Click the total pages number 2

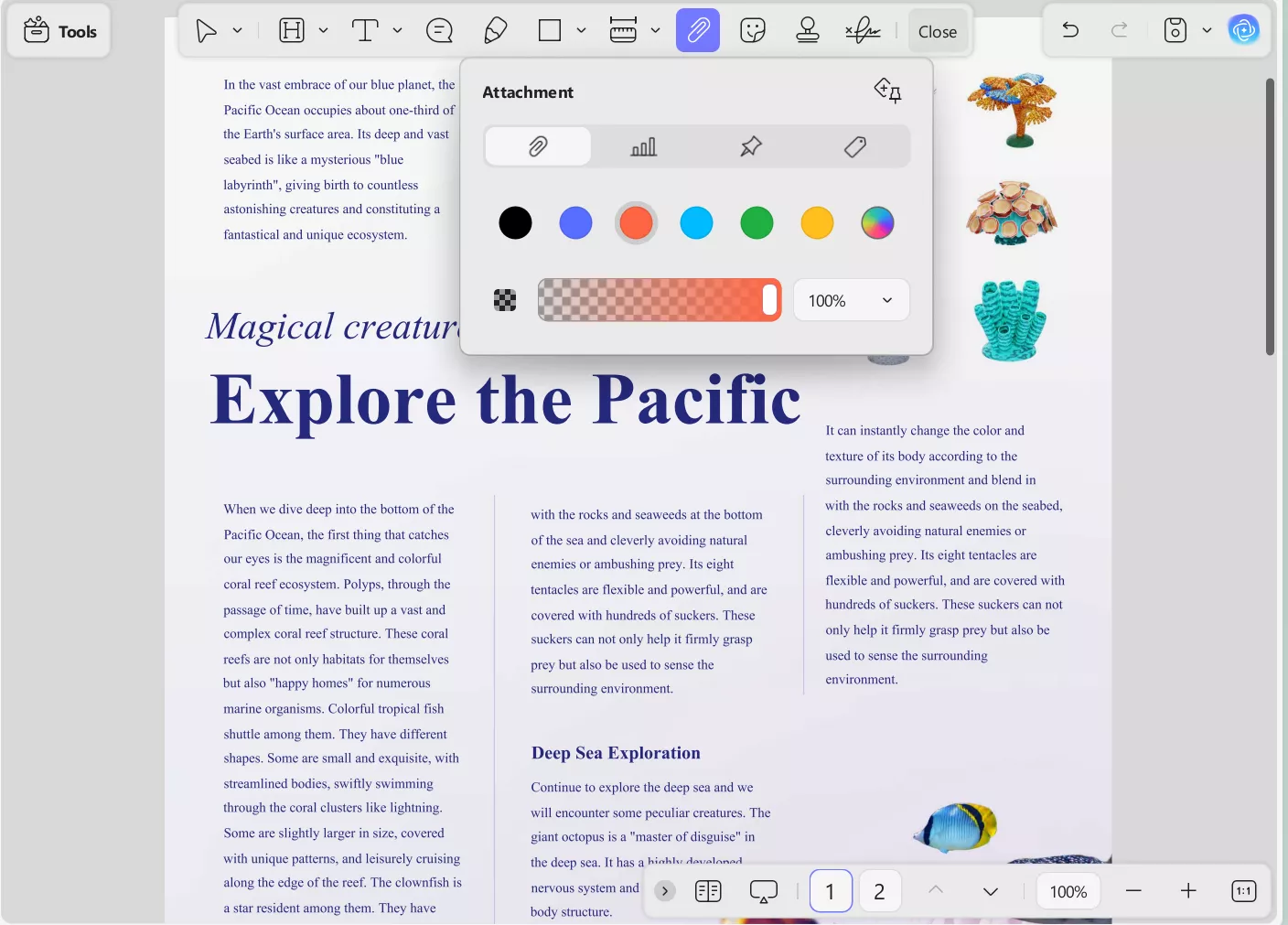click(879, 891)
